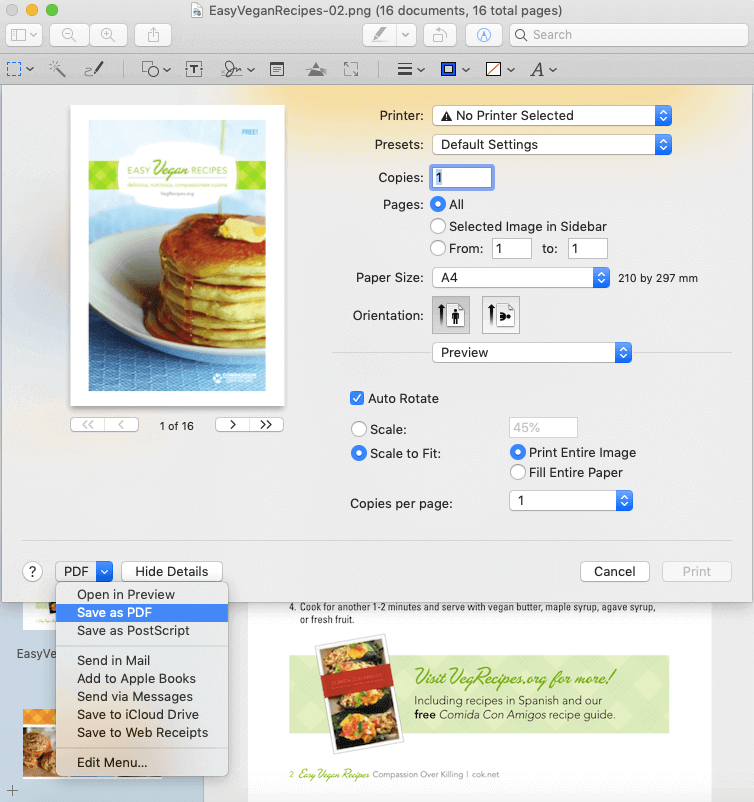Enable the Auto Rotate checkbox

point(357,398)
